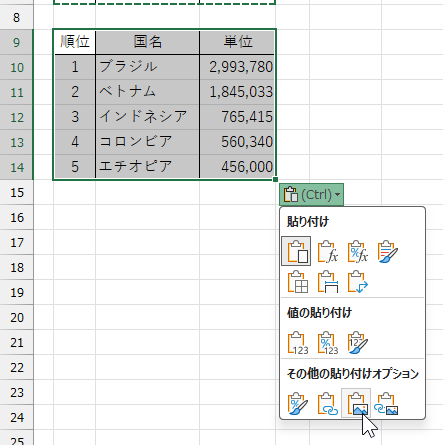Select row header 12
Screen dimensions: 443x445
[x=16, y=117]
